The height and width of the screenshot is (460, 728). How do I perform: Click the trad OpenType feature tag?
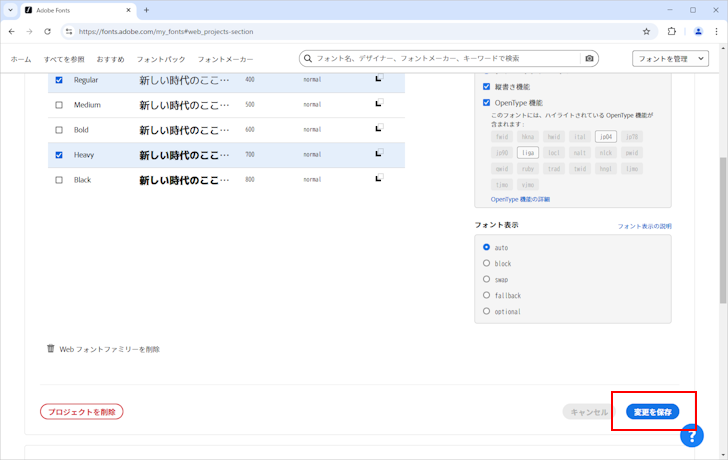coord(554,168)
